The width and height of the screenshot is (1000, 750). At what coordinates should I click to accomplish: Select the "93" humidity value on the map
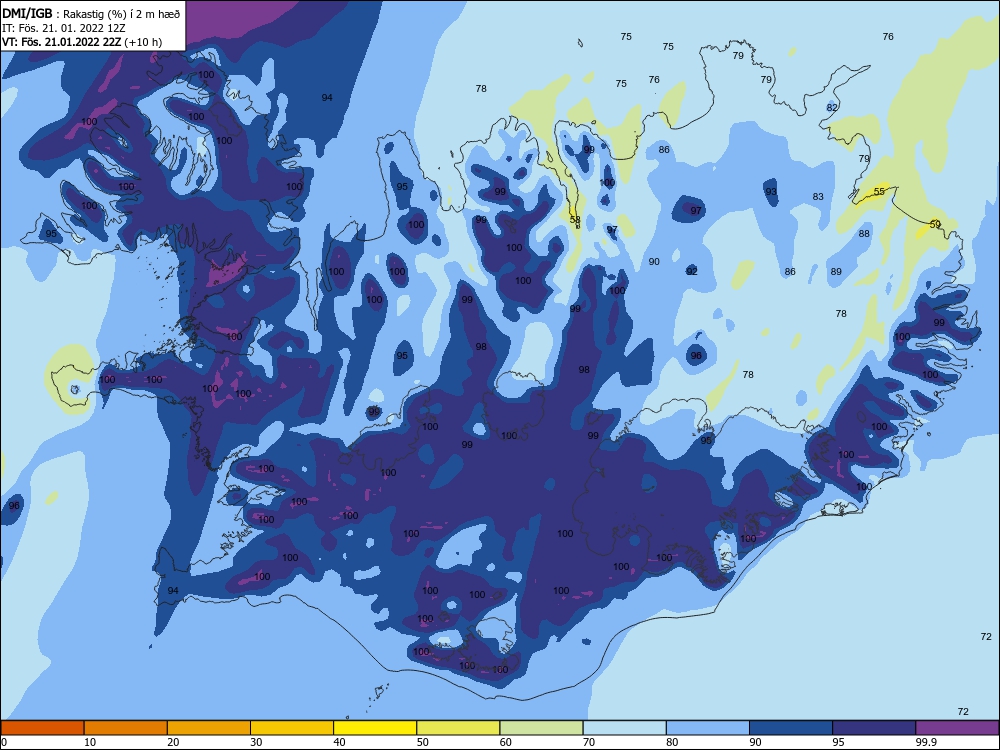pyautogui.click(x=771, y=191)
